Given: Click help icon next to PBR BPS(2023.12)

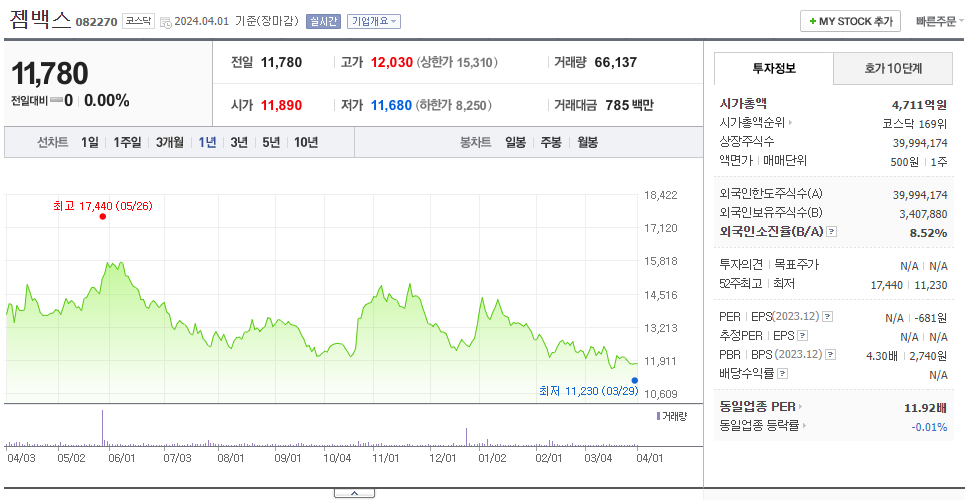Looking at the screenshot, I should tap(831, 355).
